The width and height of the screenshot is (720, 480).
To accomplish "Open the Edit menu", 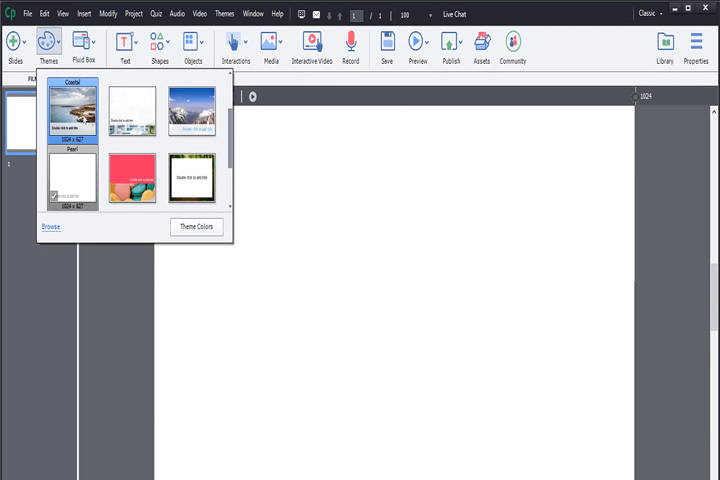I will point(44,14).
